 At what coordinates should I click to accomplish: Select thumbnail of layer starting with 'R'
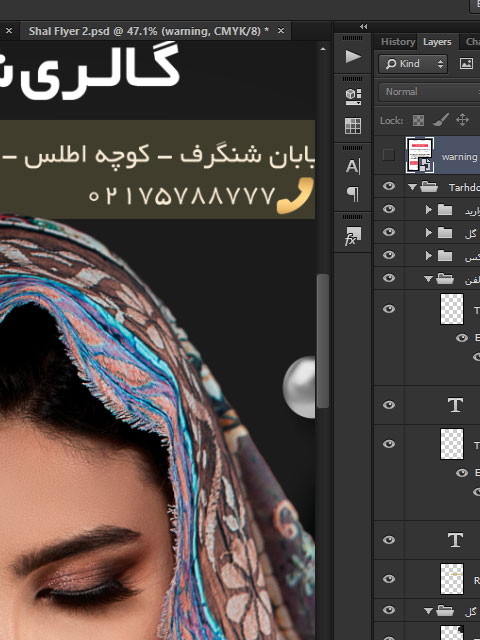point(452,579)
